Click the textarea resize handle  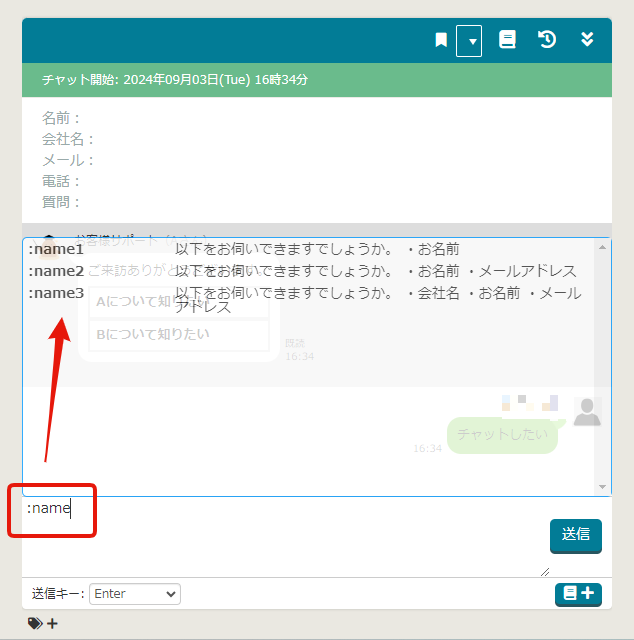pos(545,572)
